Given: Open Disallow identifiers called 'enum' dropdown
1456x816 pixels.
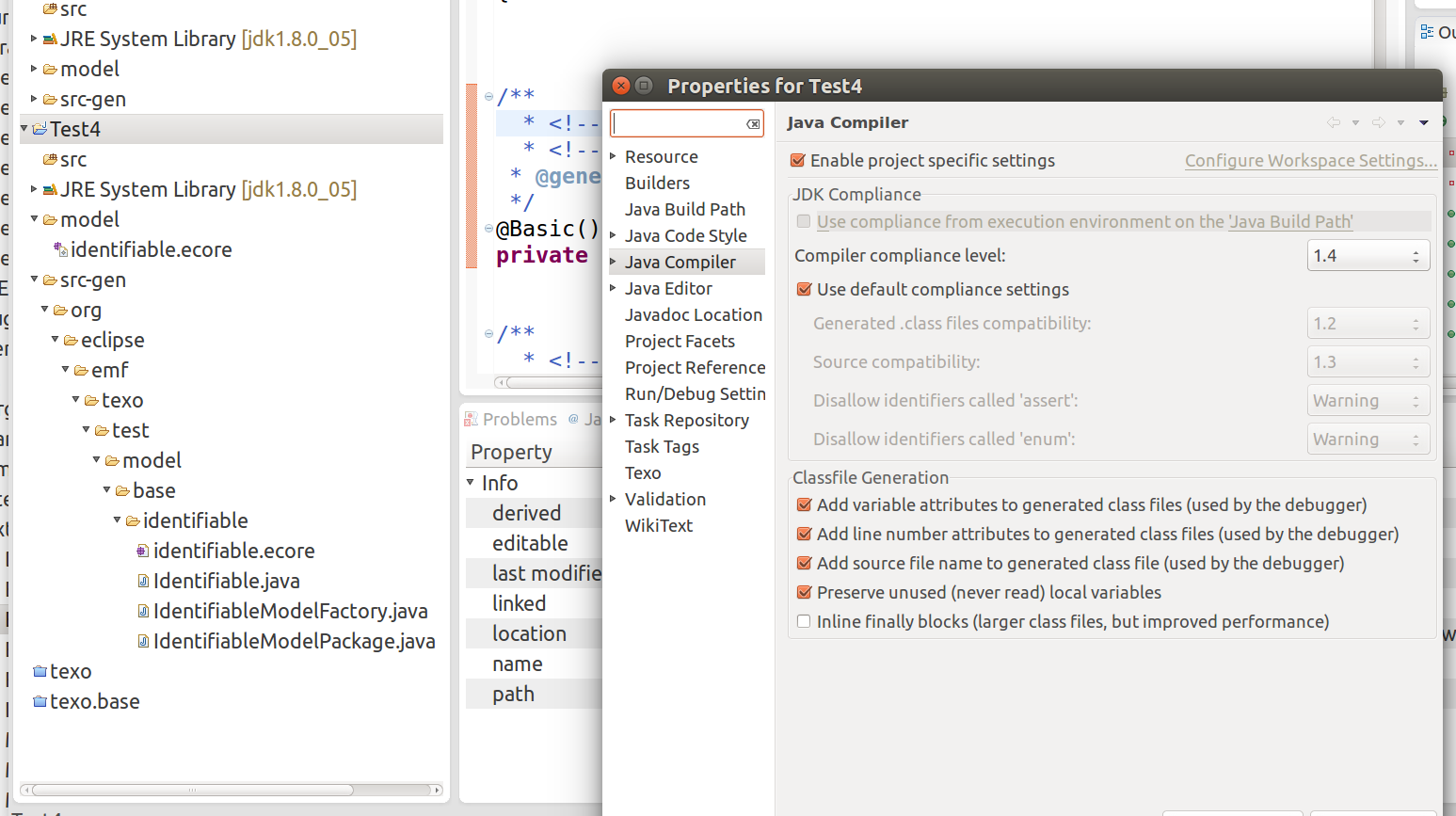Looking at the screenshot, I should coord(1368,439).
